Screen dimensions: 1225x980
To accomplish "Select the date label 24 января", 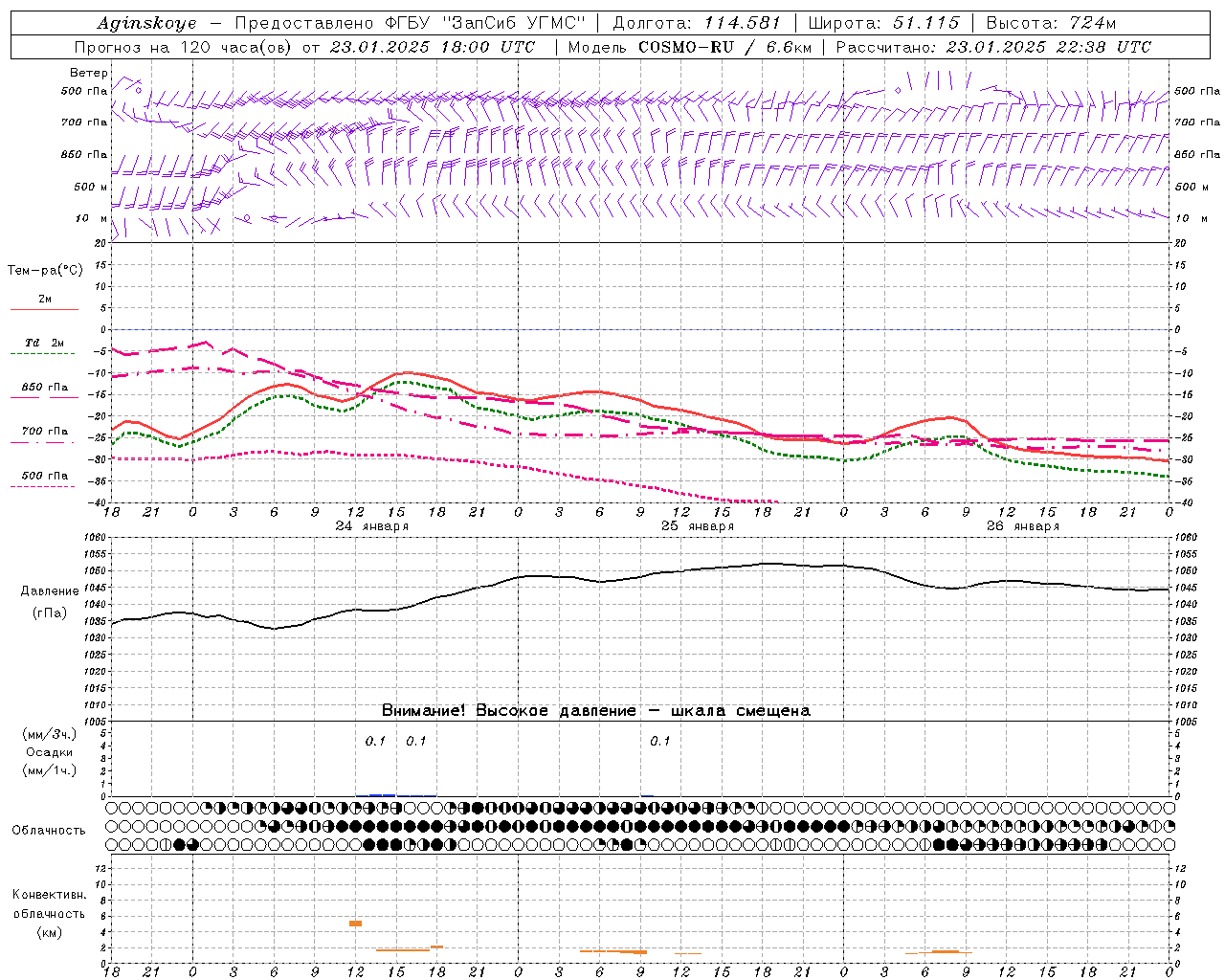I will [x=372, y=526].
